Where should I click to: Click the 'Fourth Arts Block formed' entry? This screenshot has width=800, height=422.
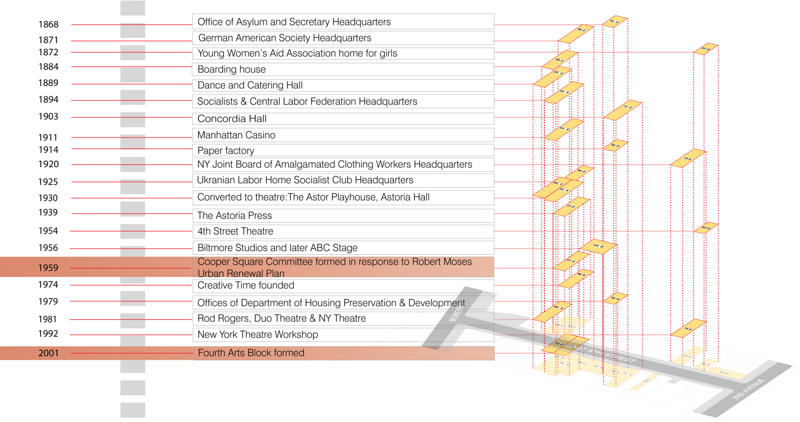[x=343, y=353]
